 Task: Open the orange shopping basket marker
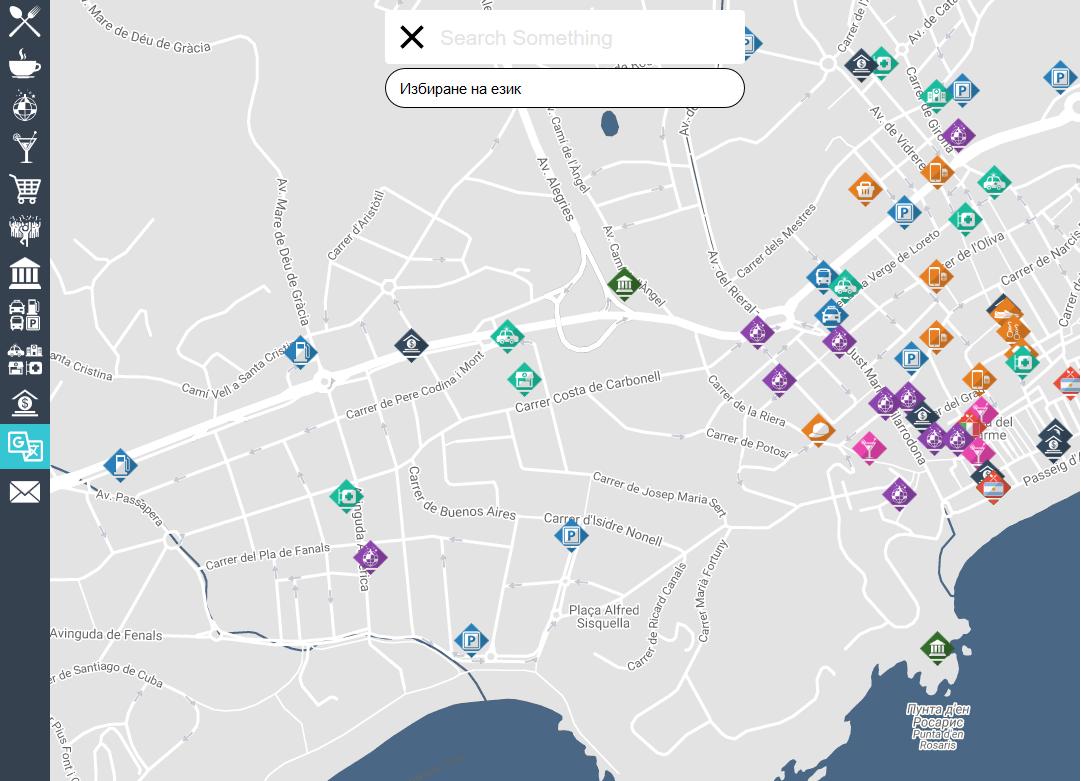865,188
